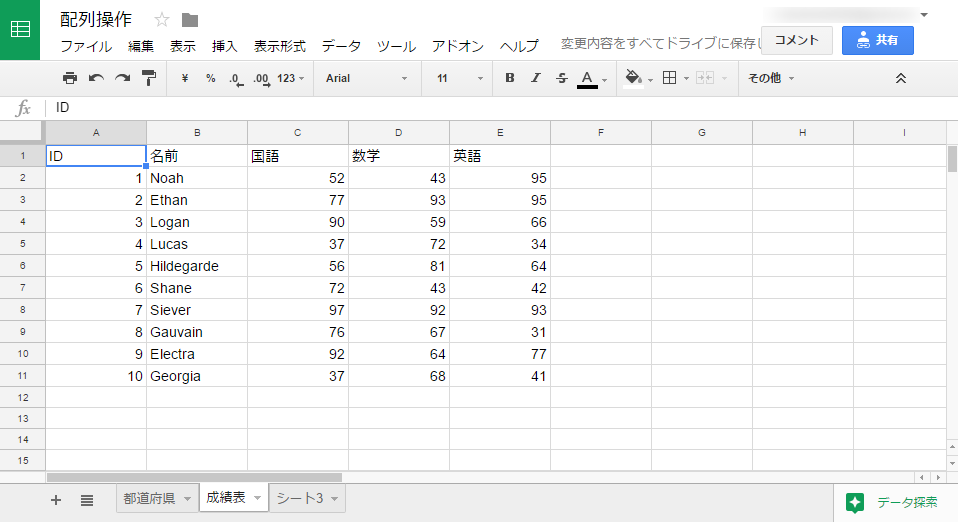958x522 pixels.
Task: Select the paint format tool
Action: point(148,78)
